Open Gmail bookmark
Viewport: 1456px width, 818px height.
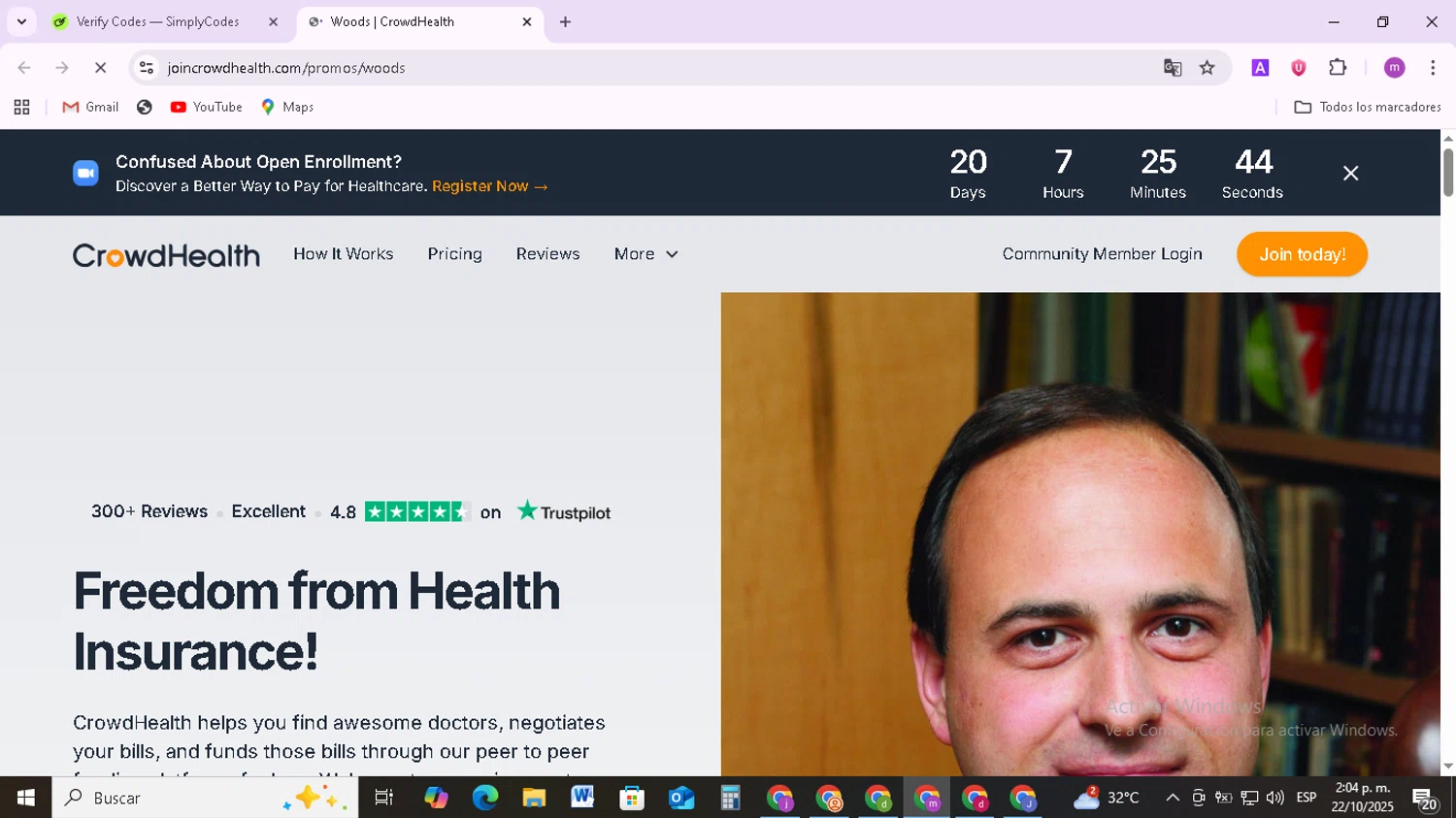coord(90,107)
